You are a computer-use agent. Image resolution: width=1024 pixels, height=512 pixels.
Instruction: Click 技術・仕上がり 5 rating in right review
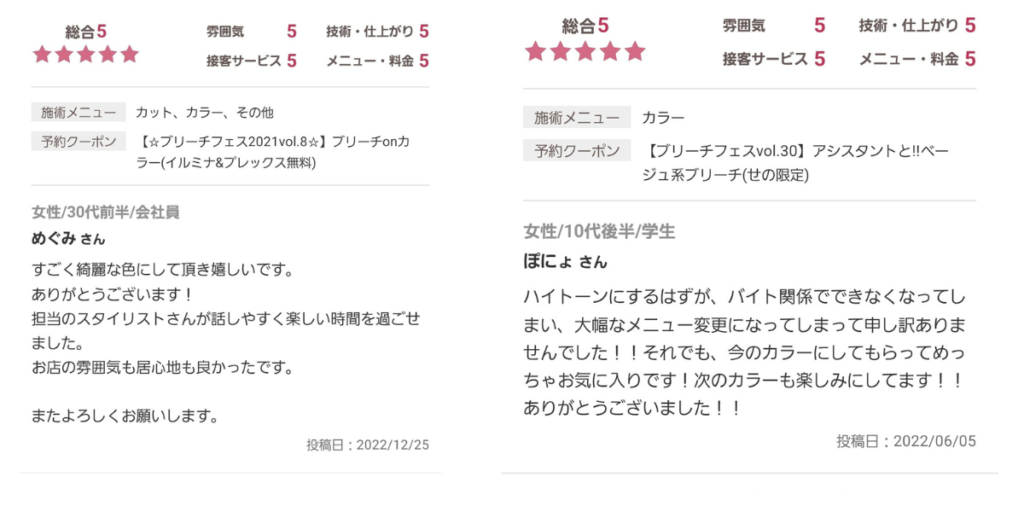coord(917,26)
